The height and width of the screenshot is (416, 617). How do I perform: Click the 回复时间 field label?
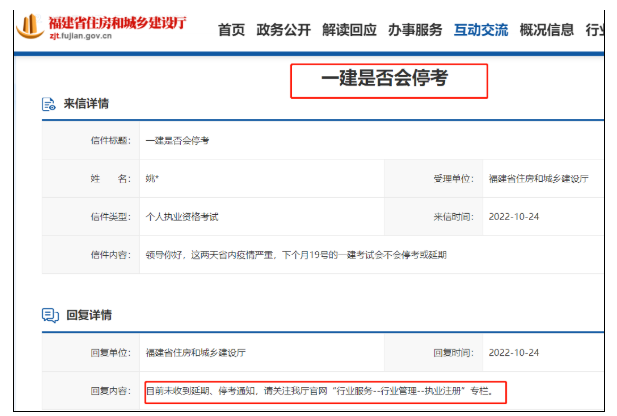[453, 353]
